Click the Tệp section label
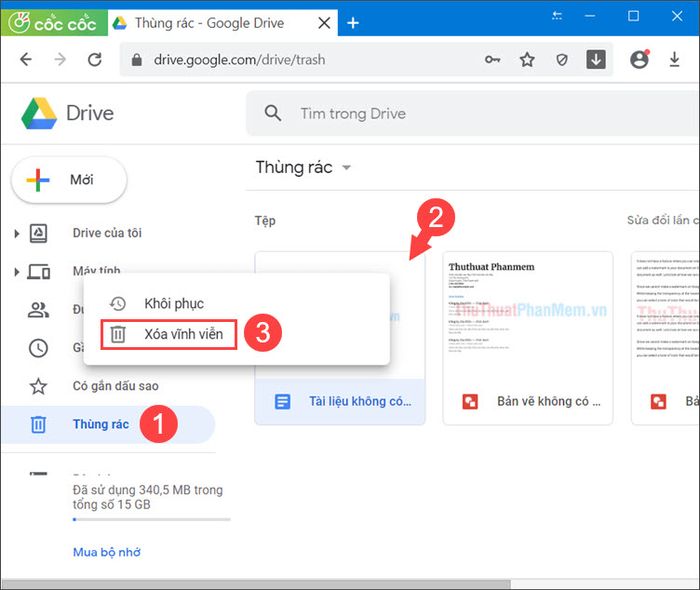The width and height of the screenshot is (700, 590). click(265, 220)
